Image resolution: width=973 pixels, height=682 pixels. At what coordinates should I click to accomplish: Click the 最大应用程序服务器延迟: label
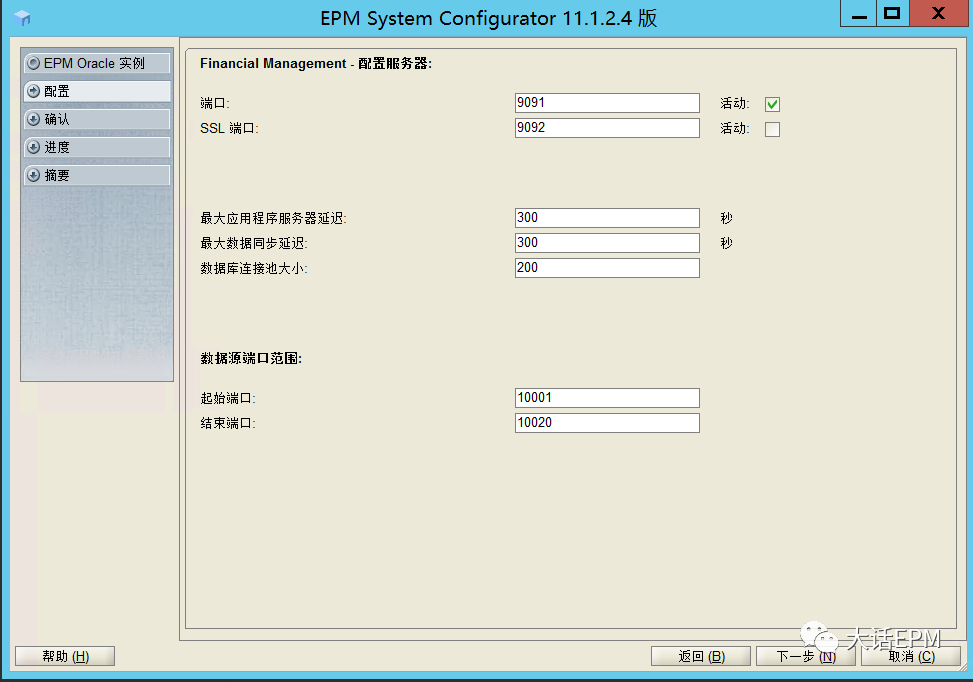click(x=273, y=218)
